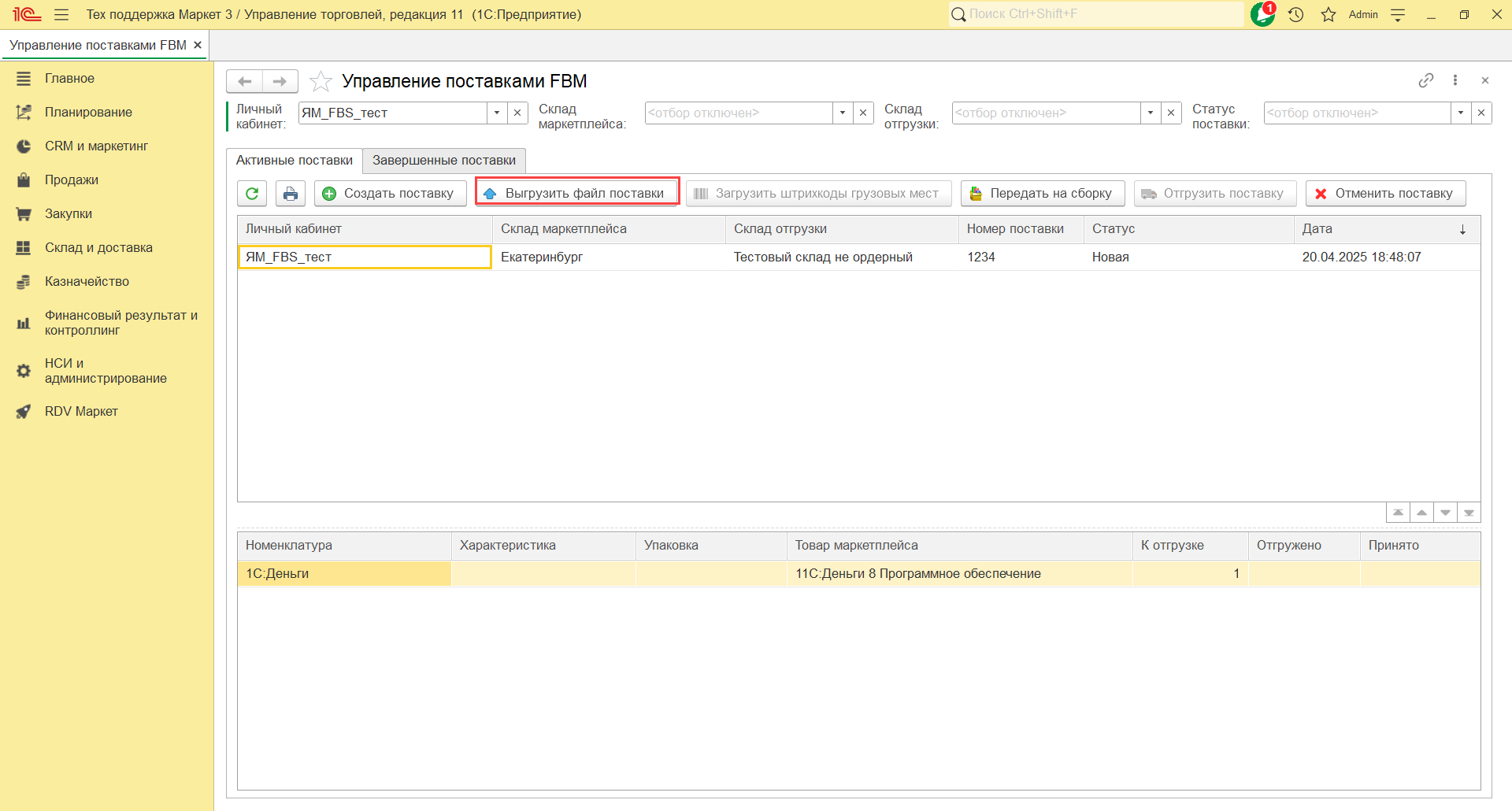Open the notifications bell icon
This screenshot has height=811, width=1512.
pyautogui.click(x=1262, y=14)
